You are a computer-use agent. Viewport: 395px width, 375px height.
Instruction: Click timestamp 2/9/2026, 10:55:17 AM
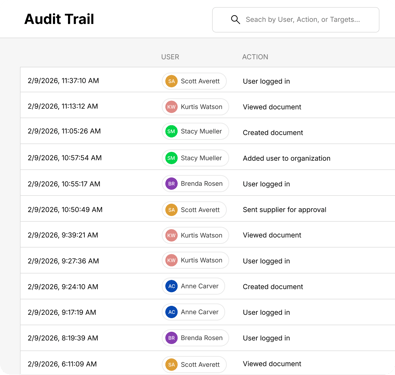64,184
